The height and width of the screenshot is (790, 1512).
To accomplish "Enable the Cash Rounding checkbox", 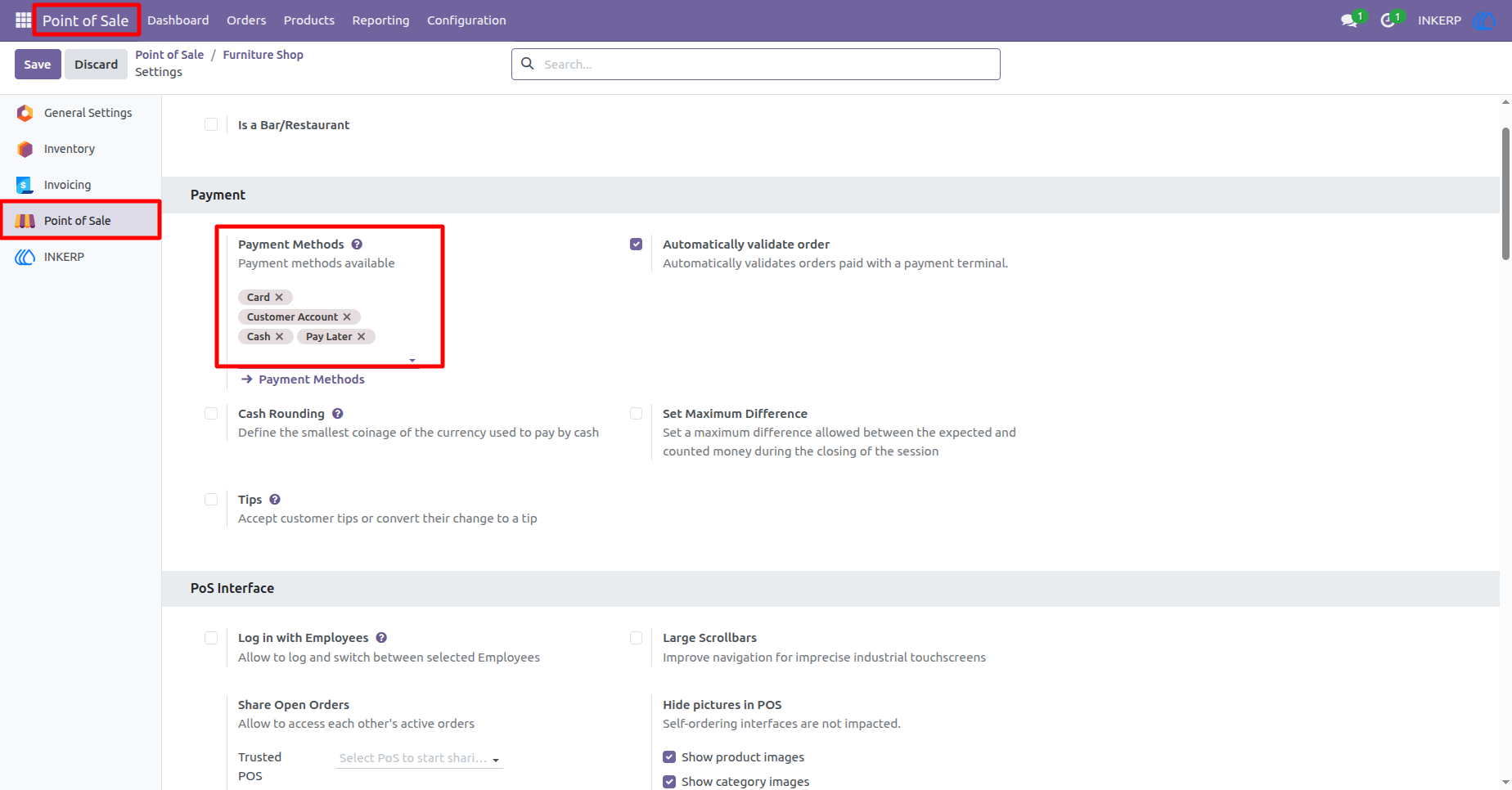I will (211, 414).
